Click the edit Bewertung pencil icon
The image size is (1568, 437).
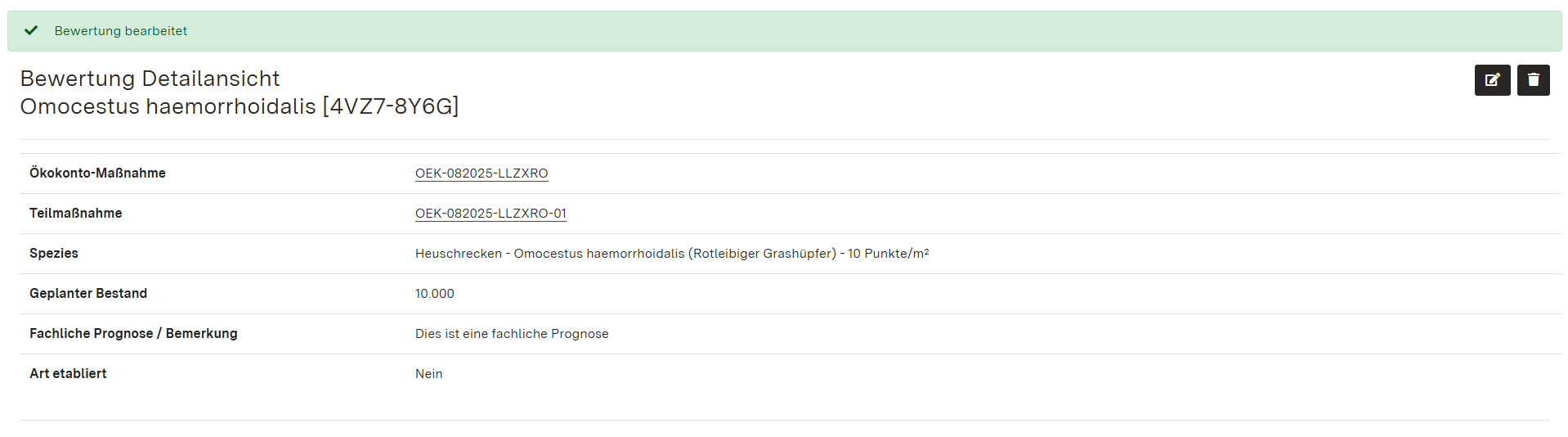point(1492,80)
